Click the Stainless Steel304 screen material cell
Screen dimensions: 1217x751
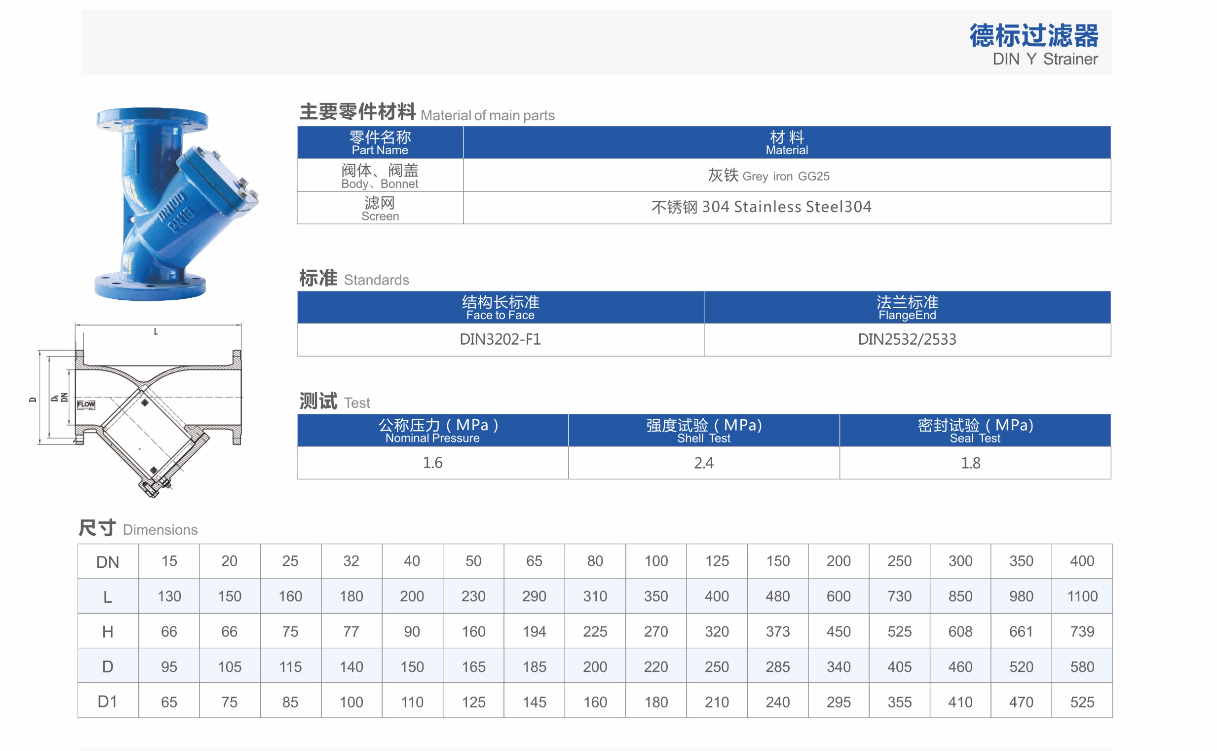[761, 207]
